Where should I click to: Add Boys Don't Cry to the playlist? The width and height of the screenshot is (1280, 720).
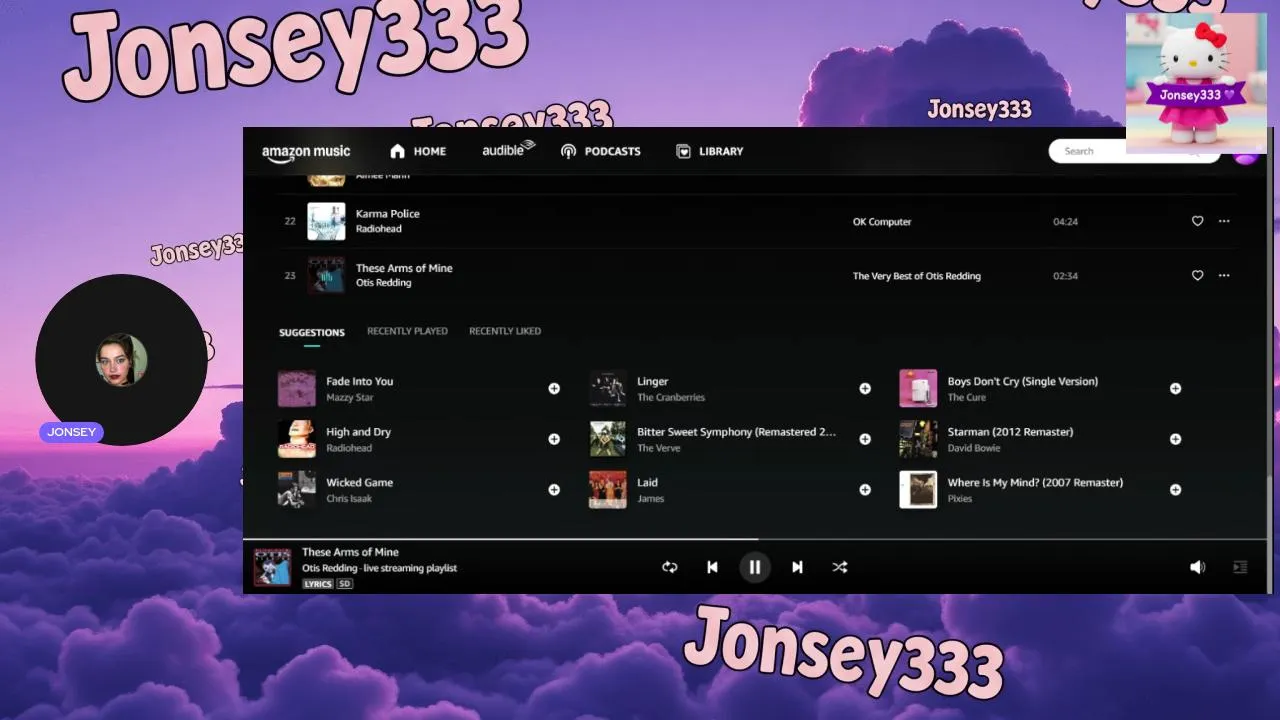(x=1176, y=388)
